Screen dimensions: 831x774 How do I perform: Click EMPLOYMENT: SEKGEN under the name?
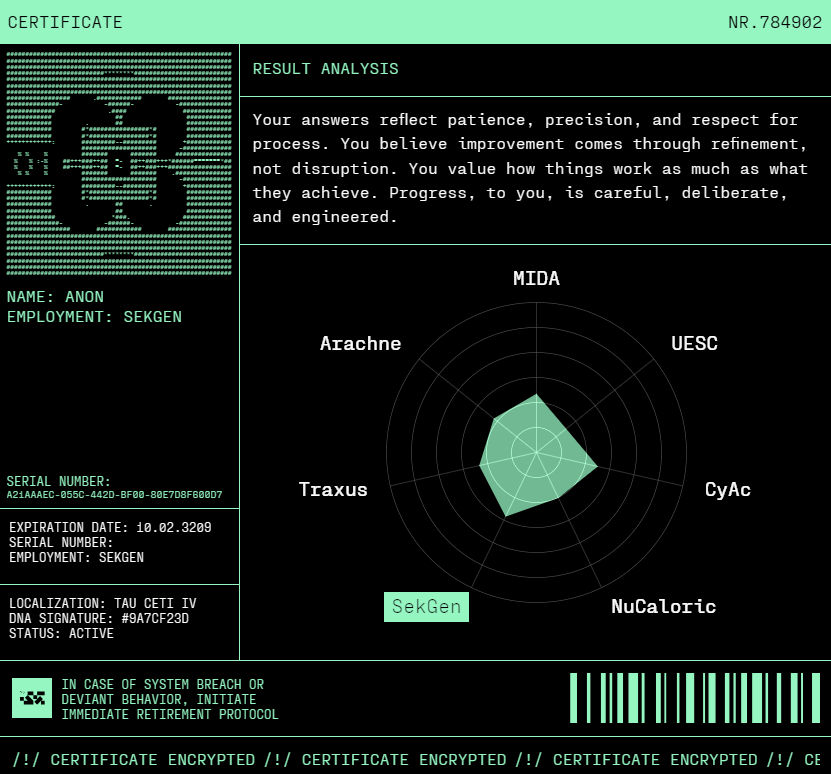[94, 317]
